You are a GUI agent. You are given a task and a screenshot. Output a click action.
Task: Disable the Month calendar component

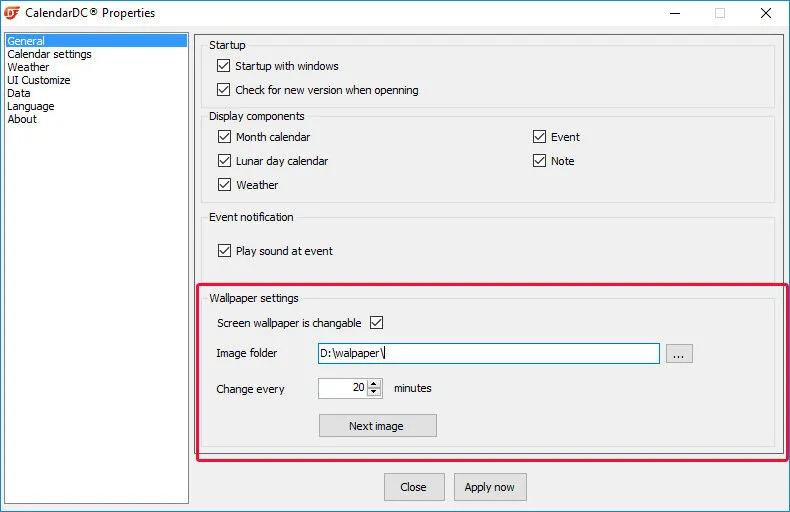pyautogui.click(x=225, y=137)
